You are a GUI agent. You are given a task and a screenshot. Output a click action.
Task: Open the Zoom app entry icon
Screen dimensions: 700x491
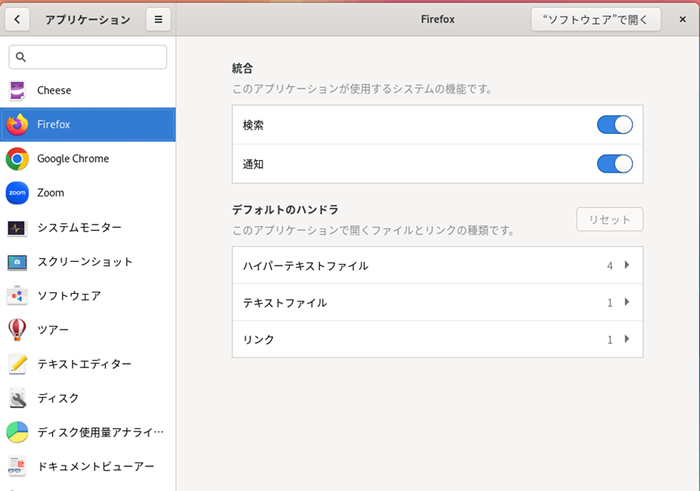pos(17,193)
